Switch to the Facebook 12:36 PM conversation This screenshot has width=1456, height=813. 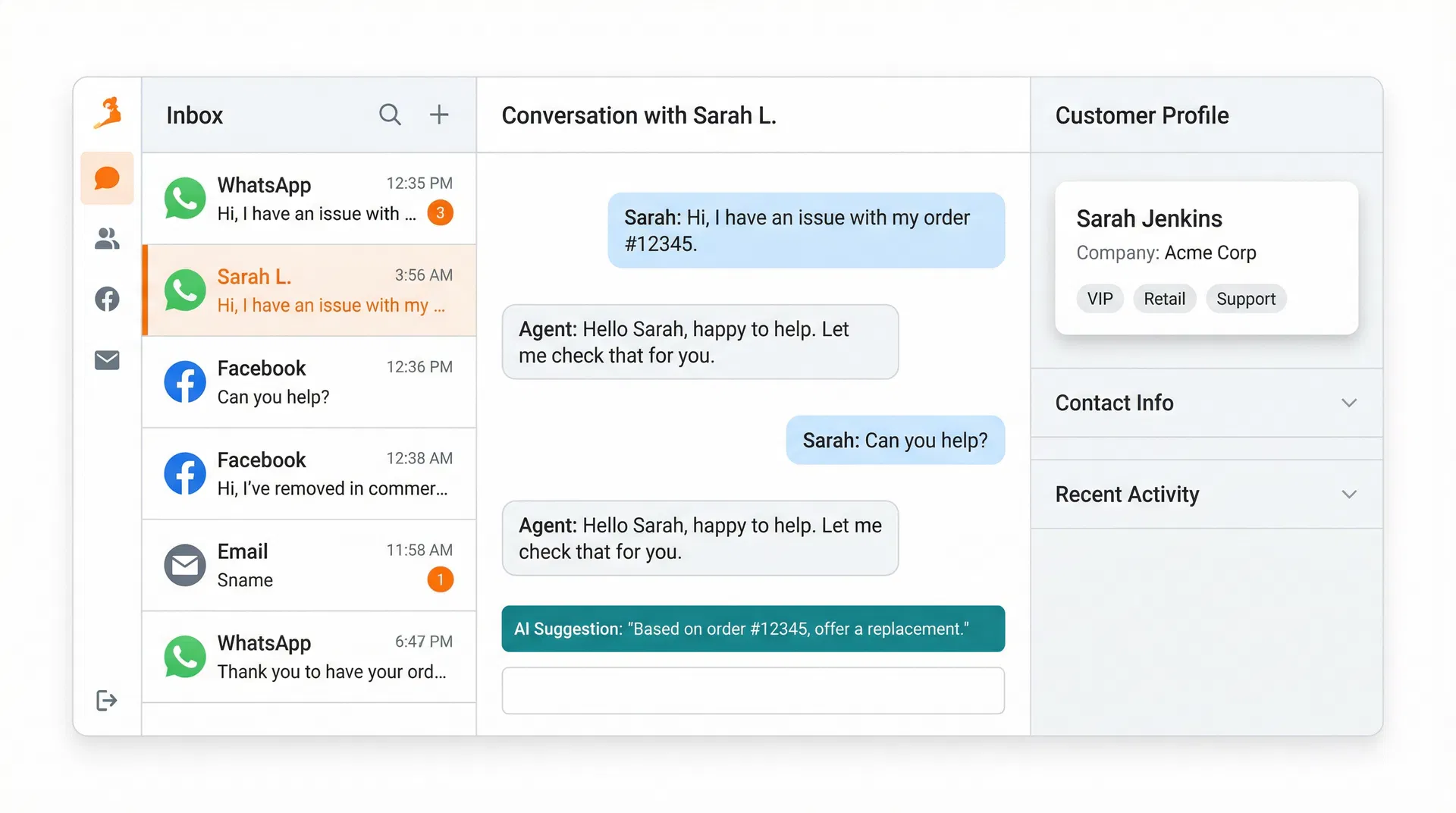coord(308,381)
